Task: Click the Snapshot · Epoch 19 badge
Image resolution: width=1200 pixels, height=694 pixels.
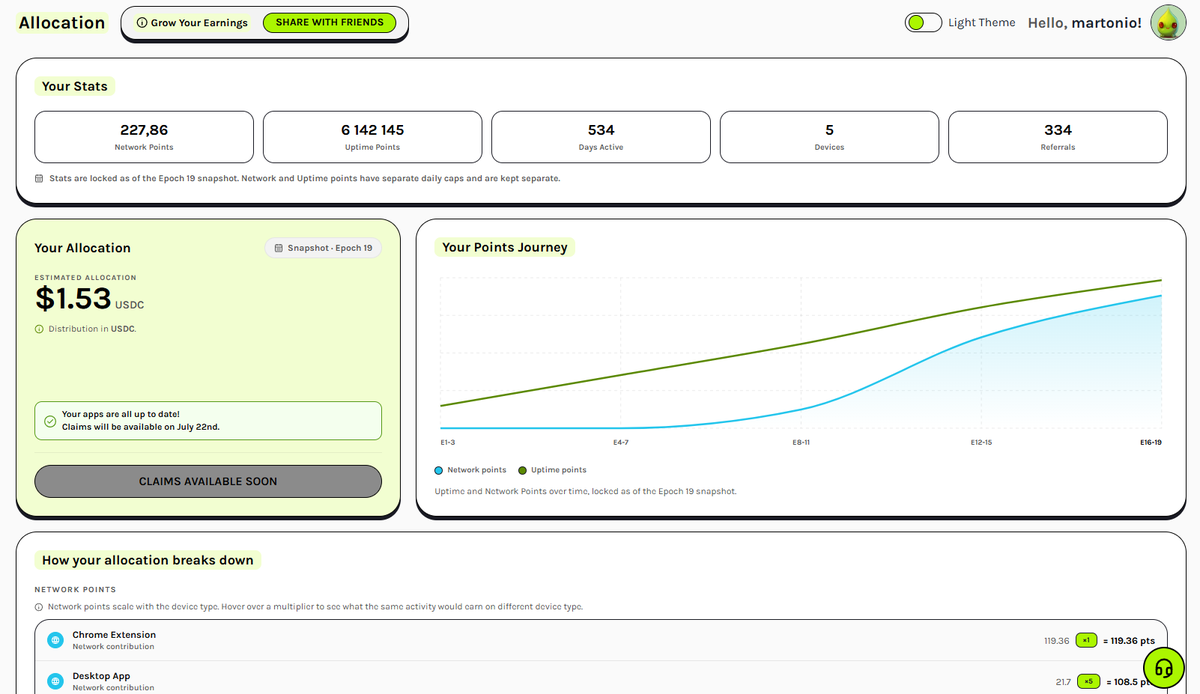Action: click(x=323, y=248)
